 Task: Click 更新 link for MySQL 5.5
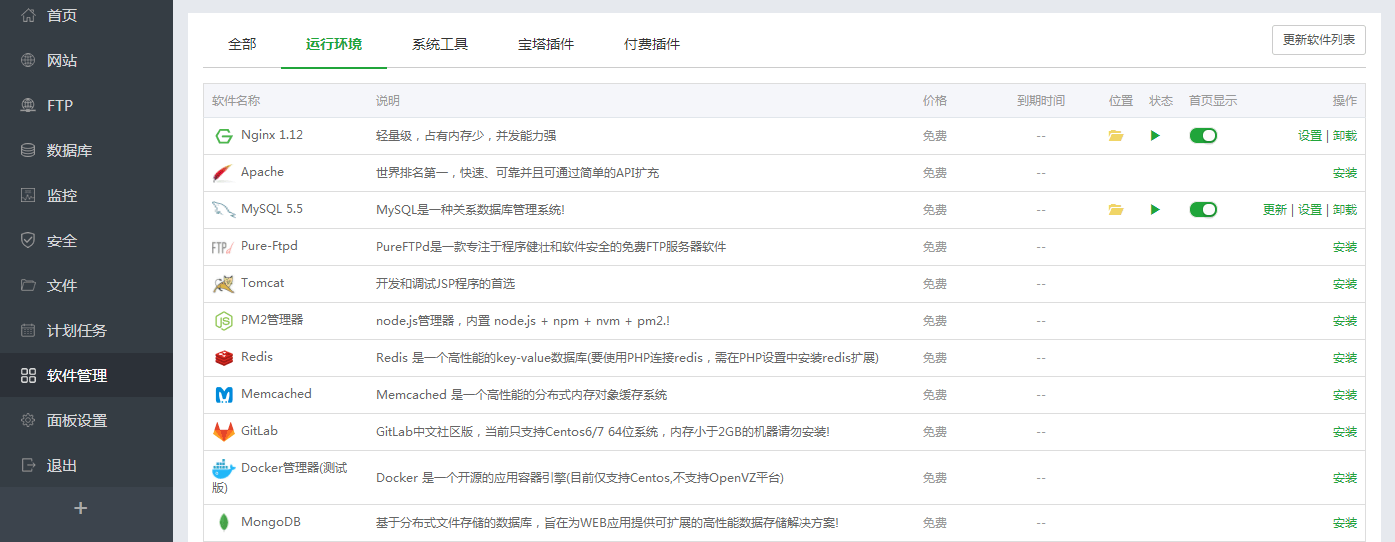[1275, 210]
